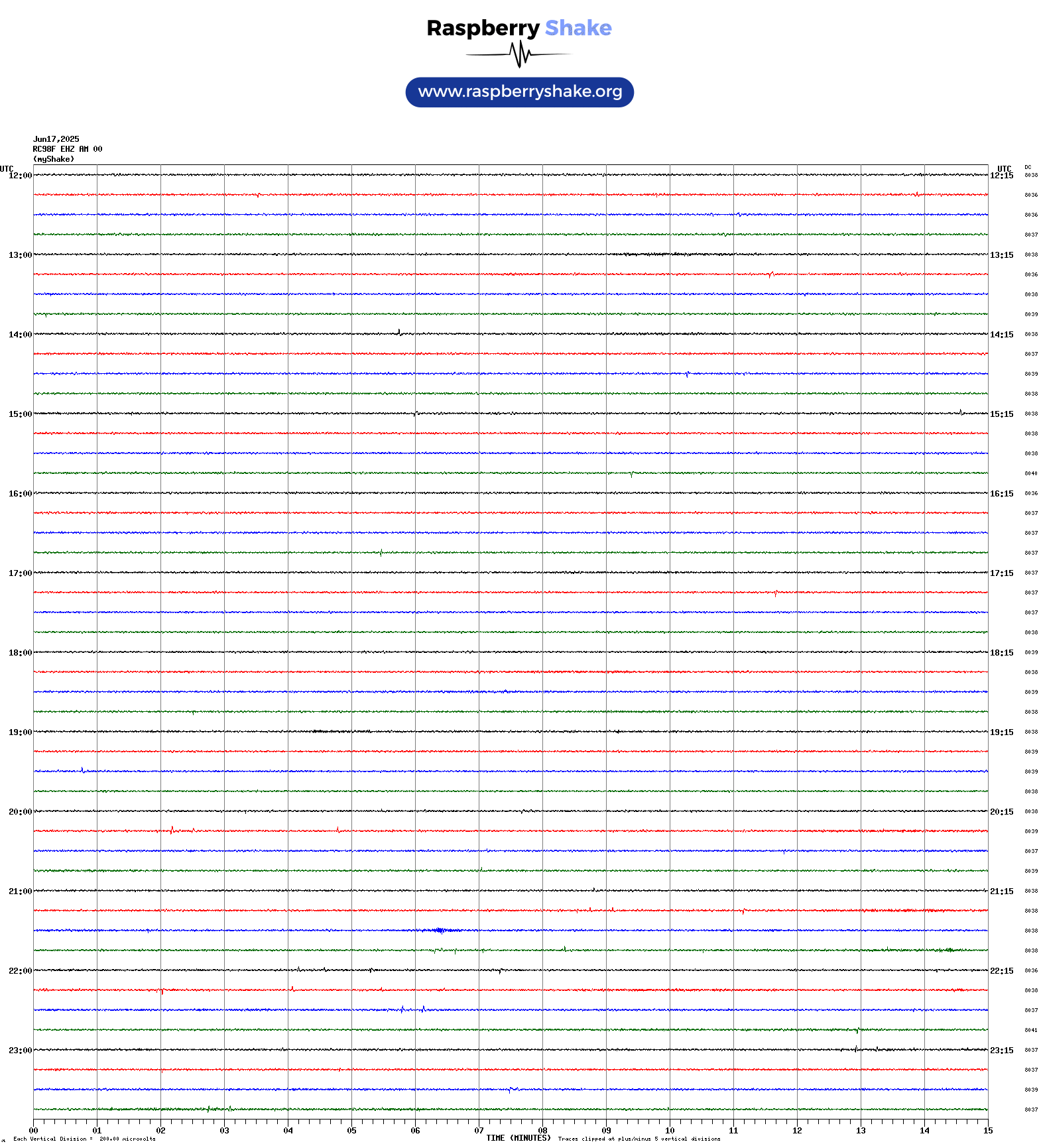Click the 19:00 time label
1041x1148 pixels.
pyautogui.click(x=20, y=732)
